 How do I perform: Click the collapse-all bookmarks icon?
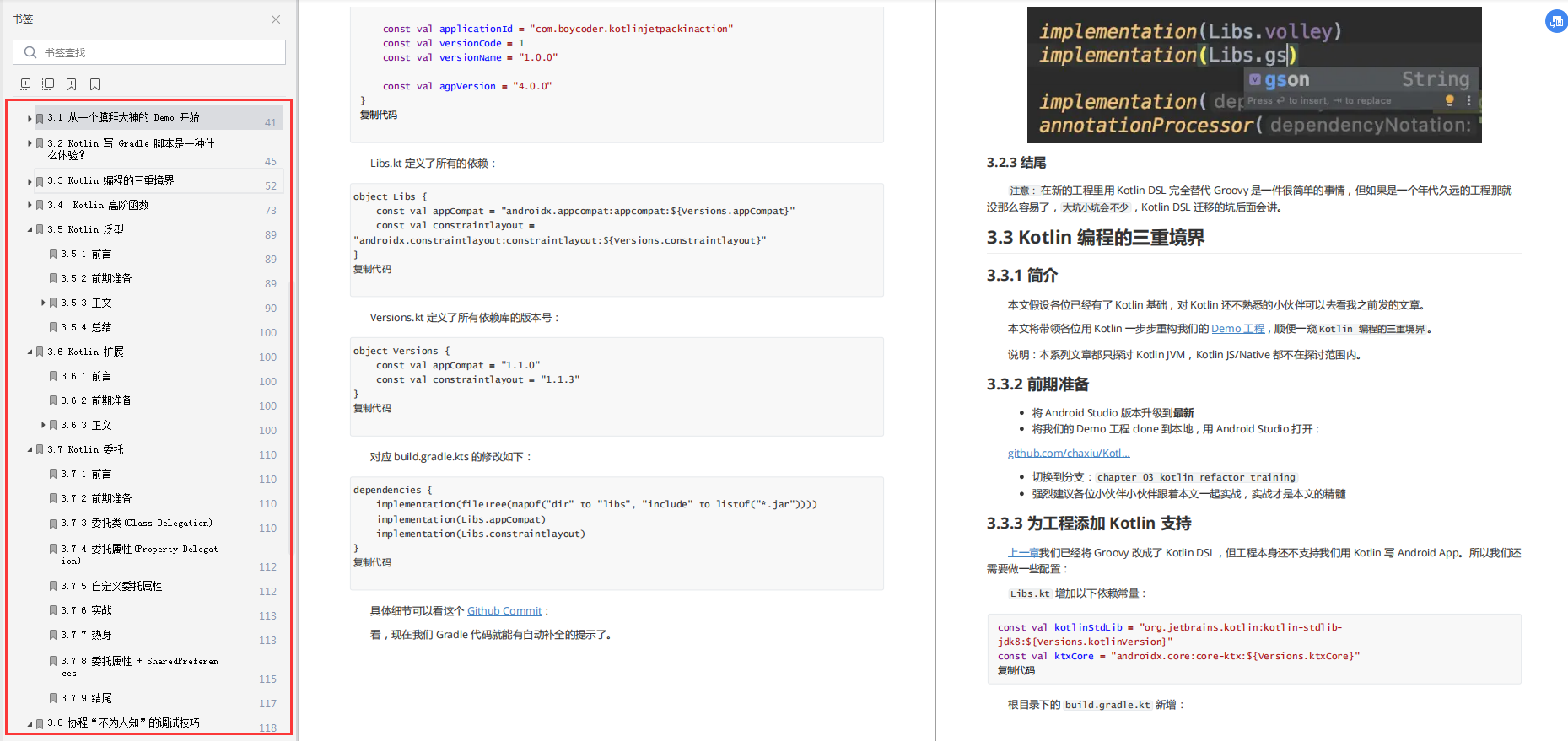(x=48, y=84)
